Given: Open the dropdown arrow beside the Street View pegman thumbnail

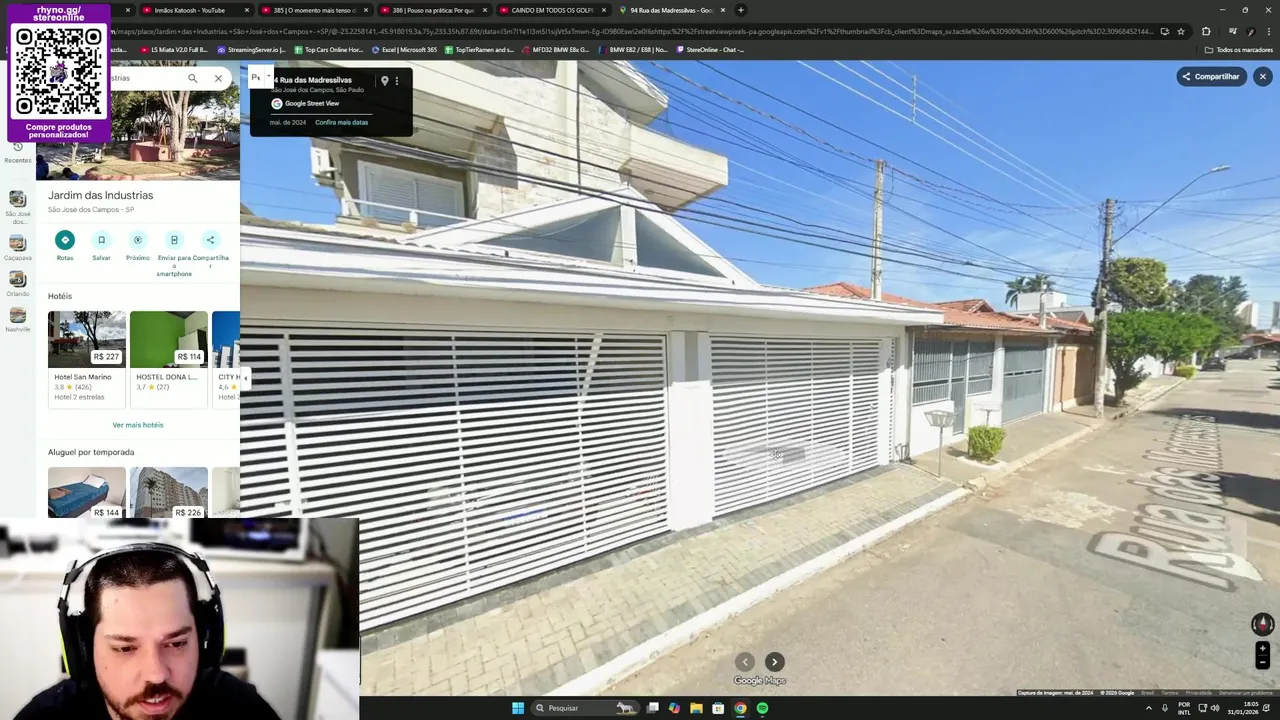Looking at the screenshot, I should tap(267, 77).
